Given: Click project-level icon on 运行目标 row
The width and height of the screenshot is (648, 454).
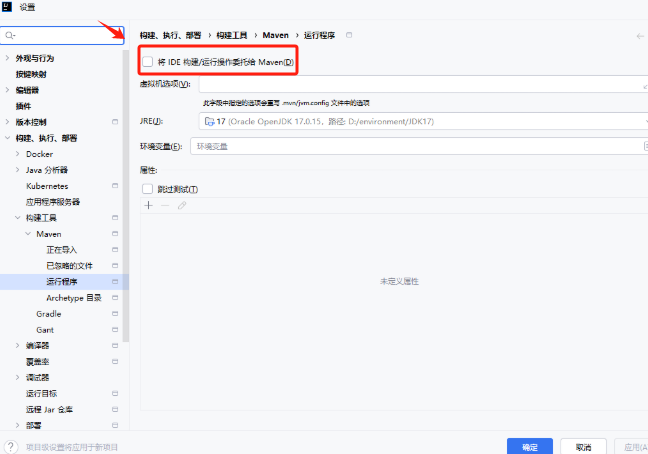Looking at the screenshot, I should point(115,394).
